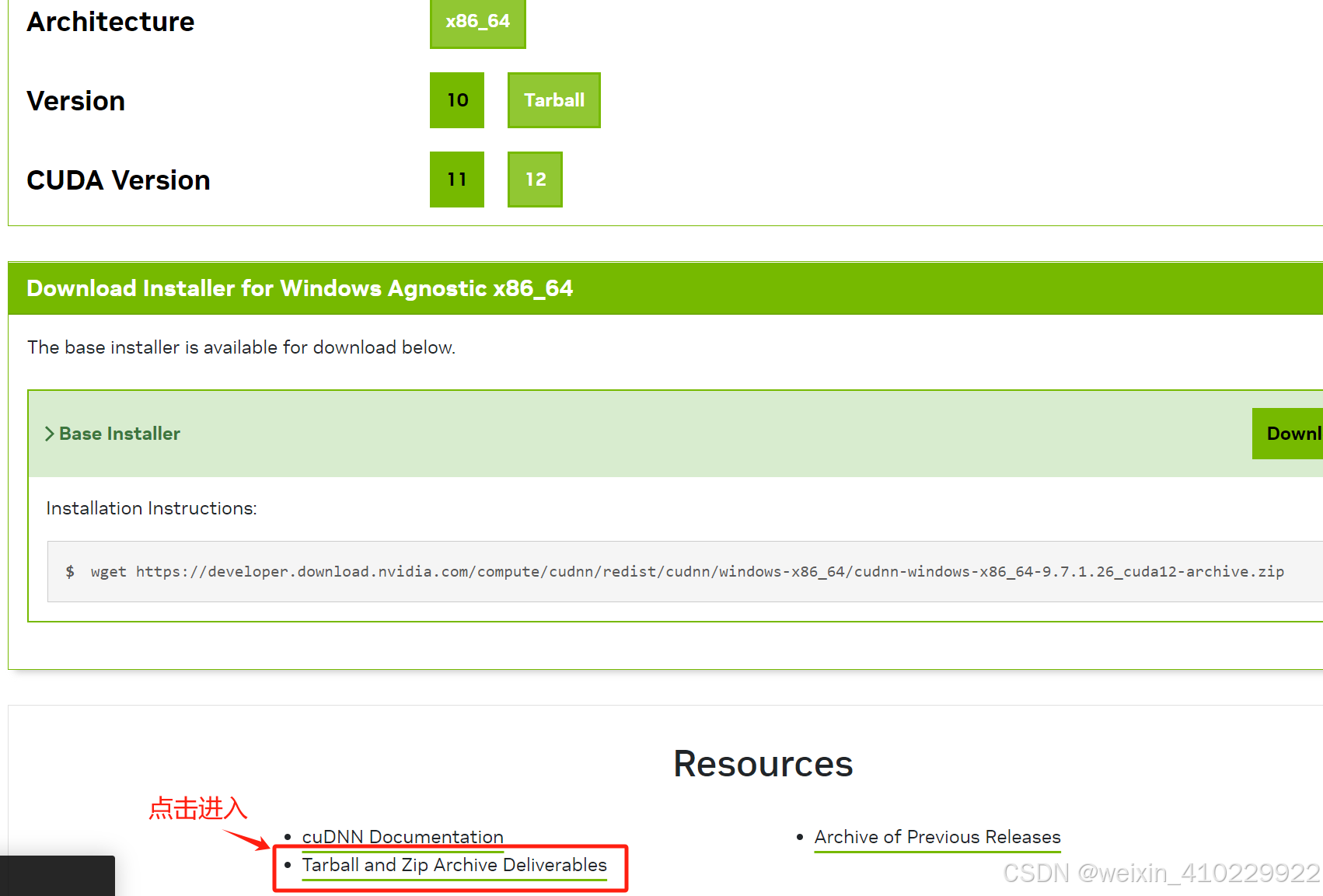Visit Archive of Previous Releases

pyautogui.click(x=937, y=837)
